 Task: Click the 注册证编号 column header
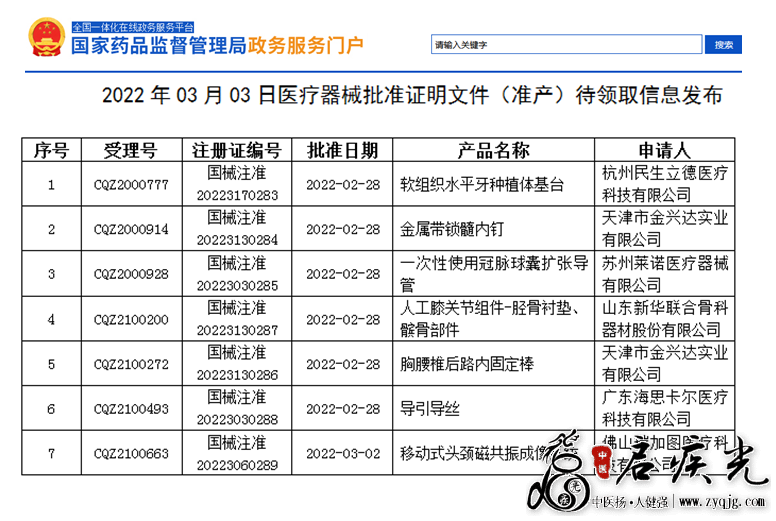pos(237,150)
